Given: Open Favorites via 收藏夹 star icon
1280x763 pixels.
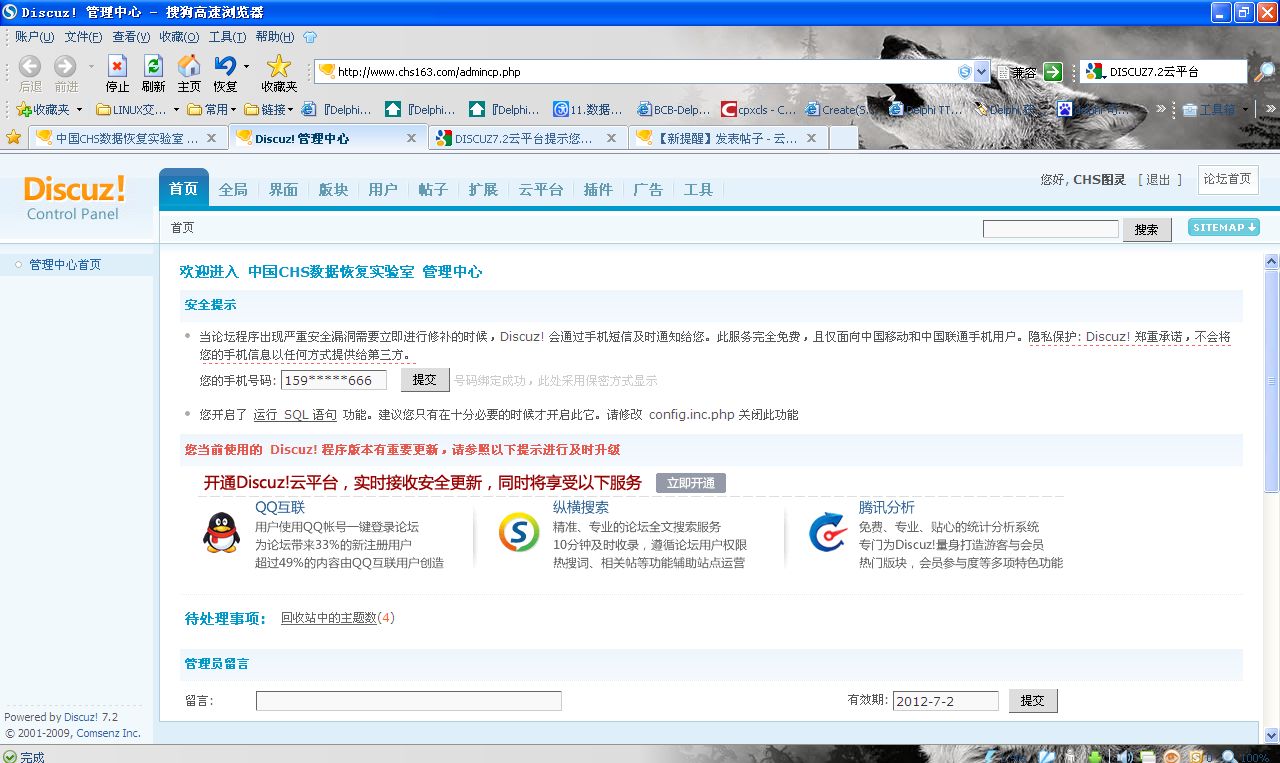Looking at the screenshot, I should pos(279,67).
